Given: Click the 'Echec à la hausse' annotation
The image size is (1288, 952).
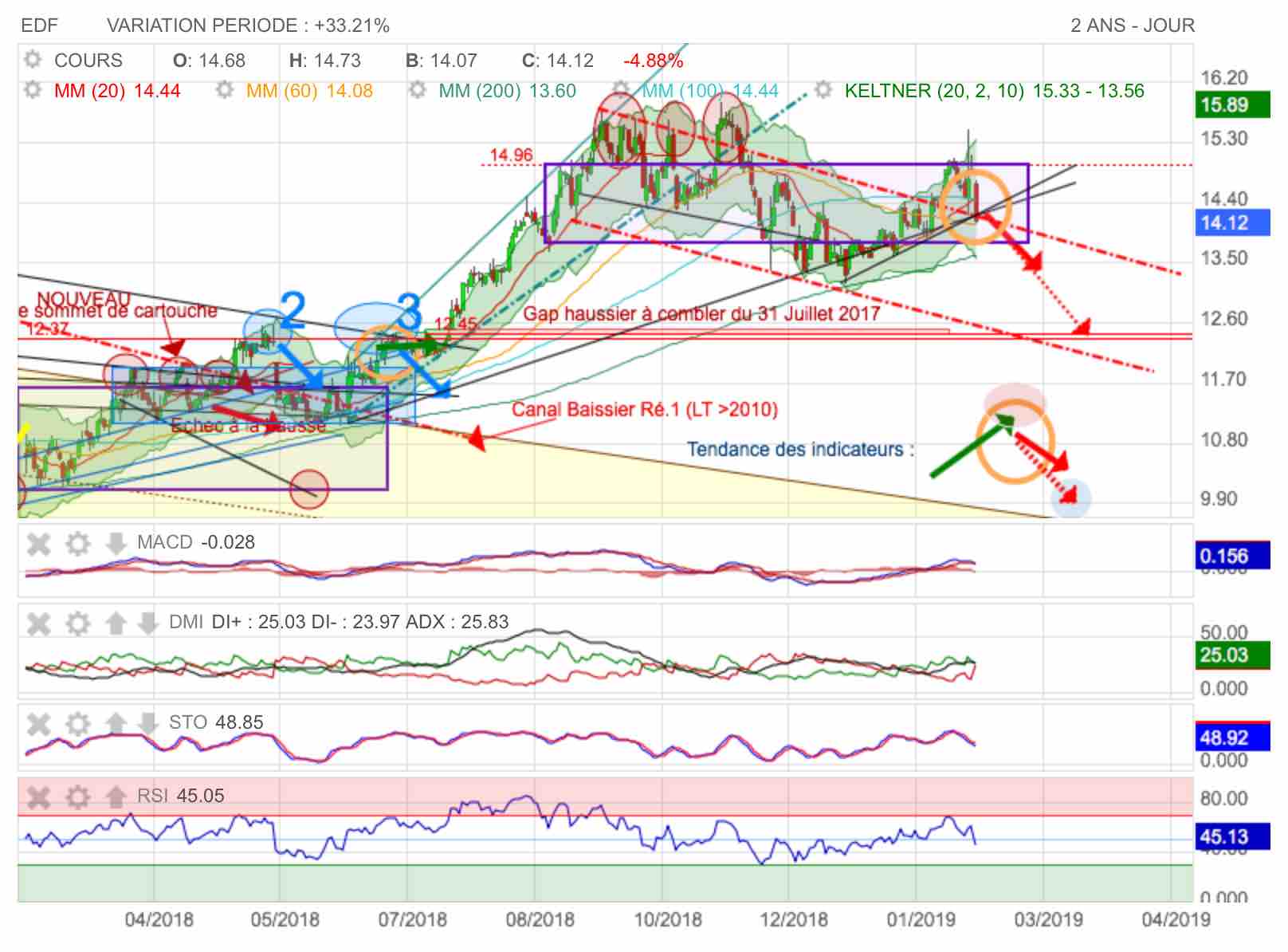Looking at the screenshot, I should click(249, 426).
